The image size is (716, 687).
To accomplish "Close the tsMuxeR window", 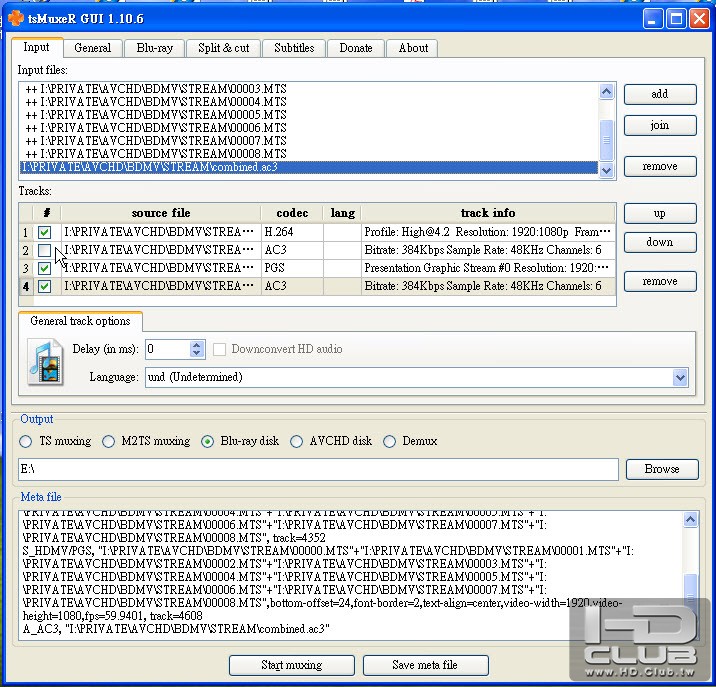I will click(699, 19).
